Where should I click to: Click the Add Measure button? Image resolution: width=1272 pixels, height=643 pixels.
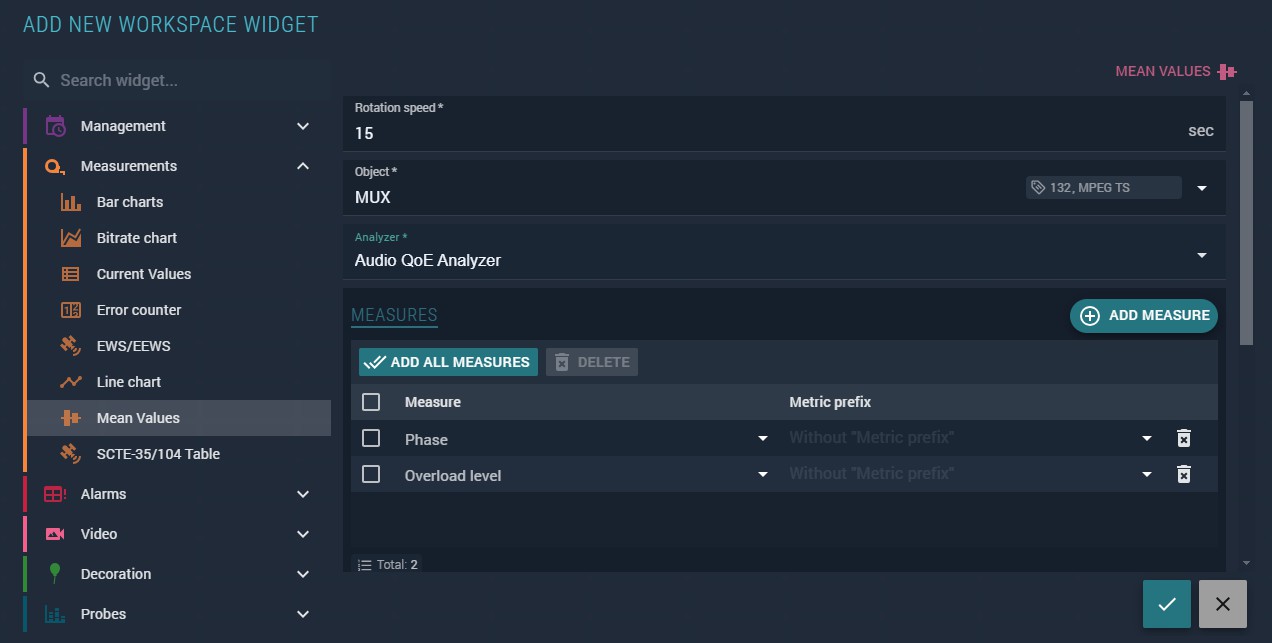[x=1144, y=315]
